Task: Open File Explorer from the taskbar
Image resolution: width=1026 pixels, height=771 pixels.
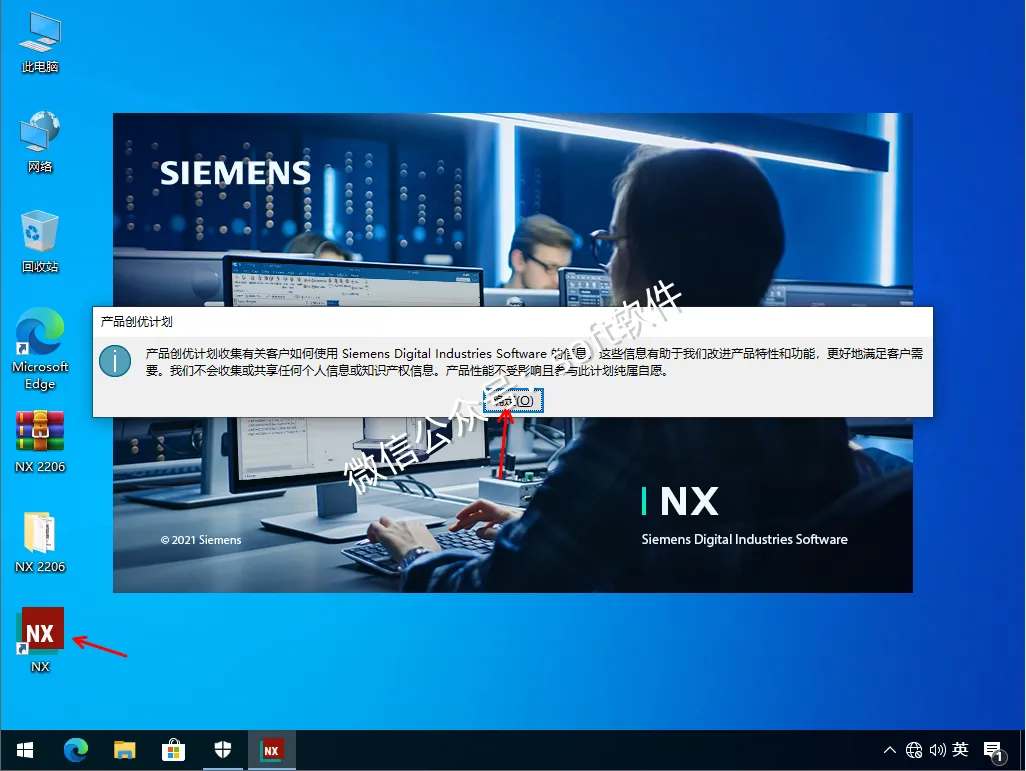Action: (124, 750)
